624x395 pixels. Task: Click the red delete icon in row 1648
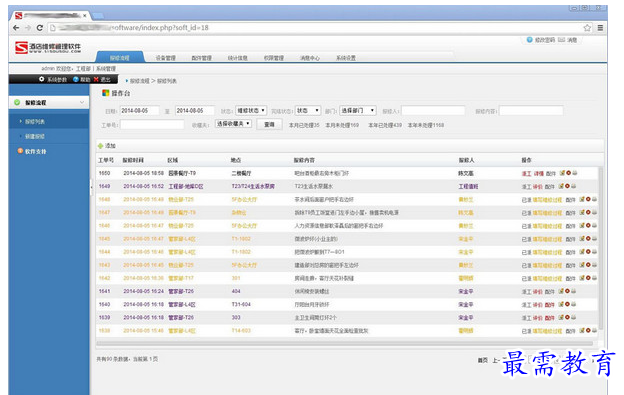(x=588, y=199)
